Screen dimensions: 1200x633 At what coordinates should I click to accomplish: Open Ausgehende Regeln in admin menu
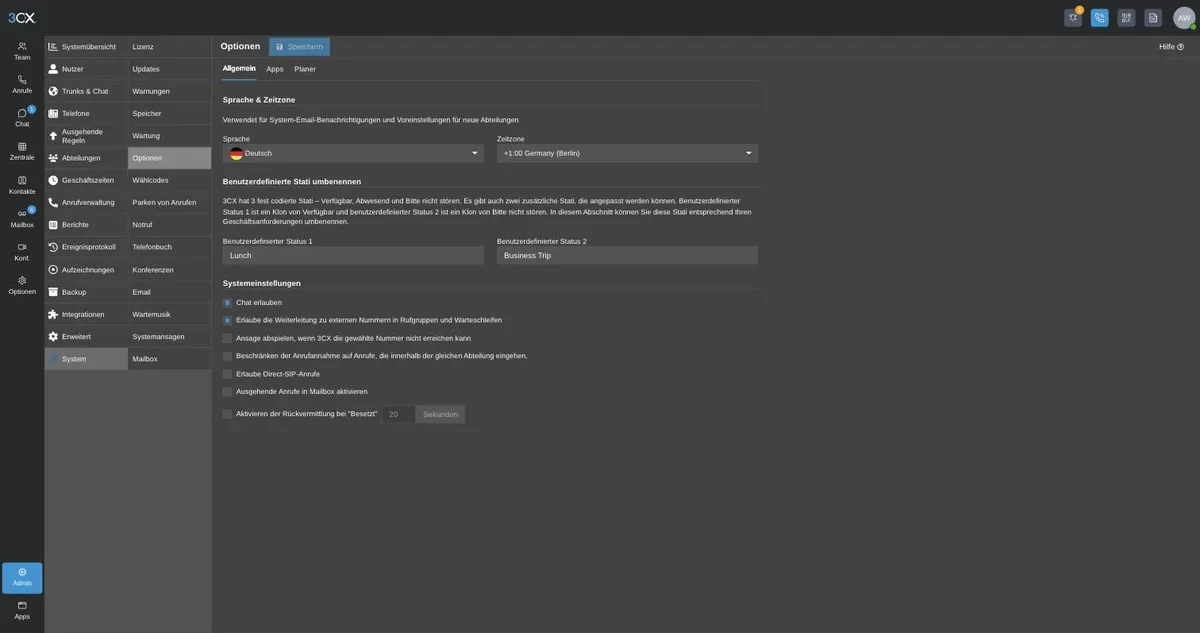pyautogui.click(x=87, y=136)
